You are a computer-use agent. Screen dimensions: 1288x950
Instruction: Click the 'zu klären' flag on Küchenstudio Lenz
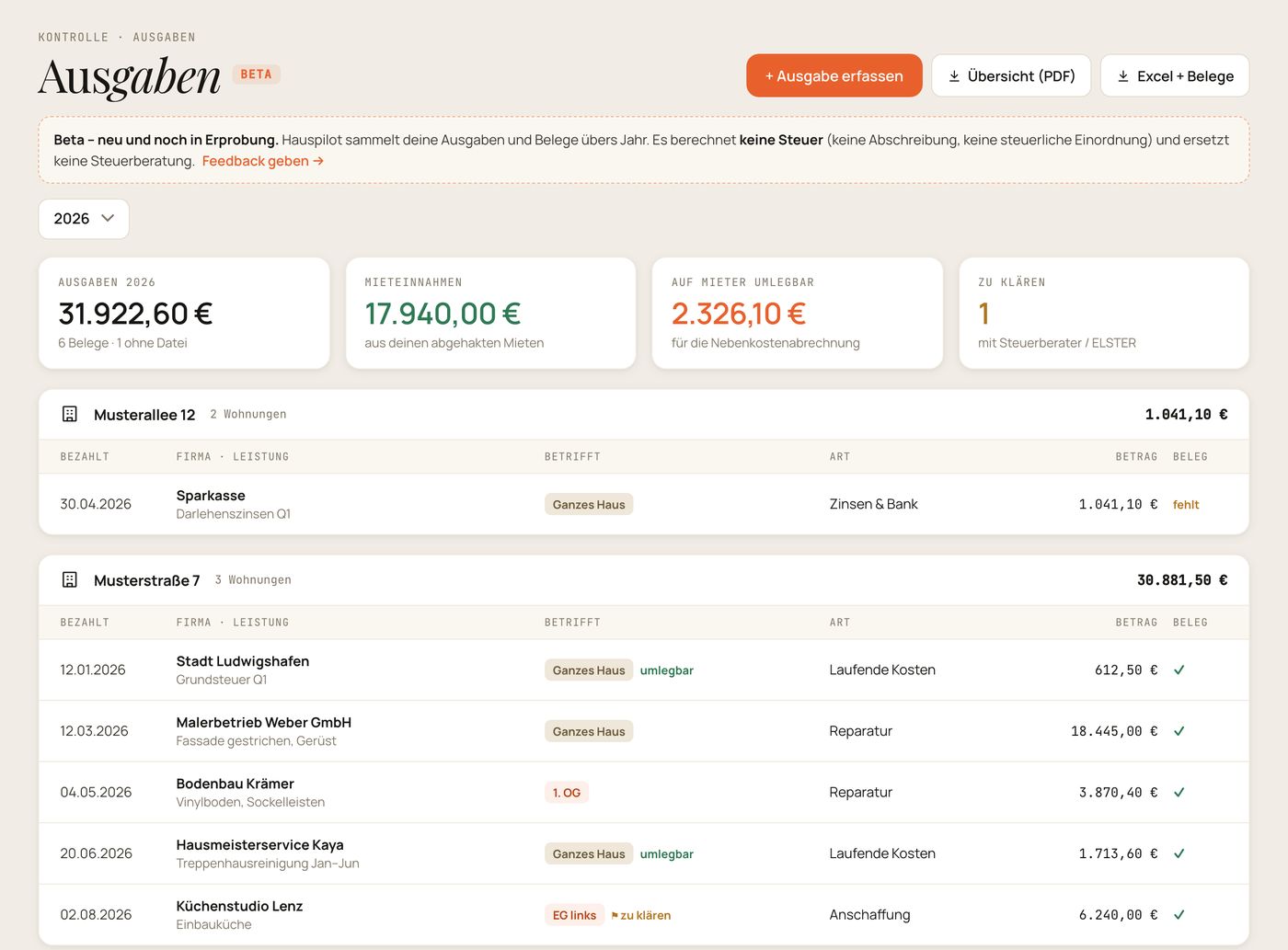click(641, 915)
